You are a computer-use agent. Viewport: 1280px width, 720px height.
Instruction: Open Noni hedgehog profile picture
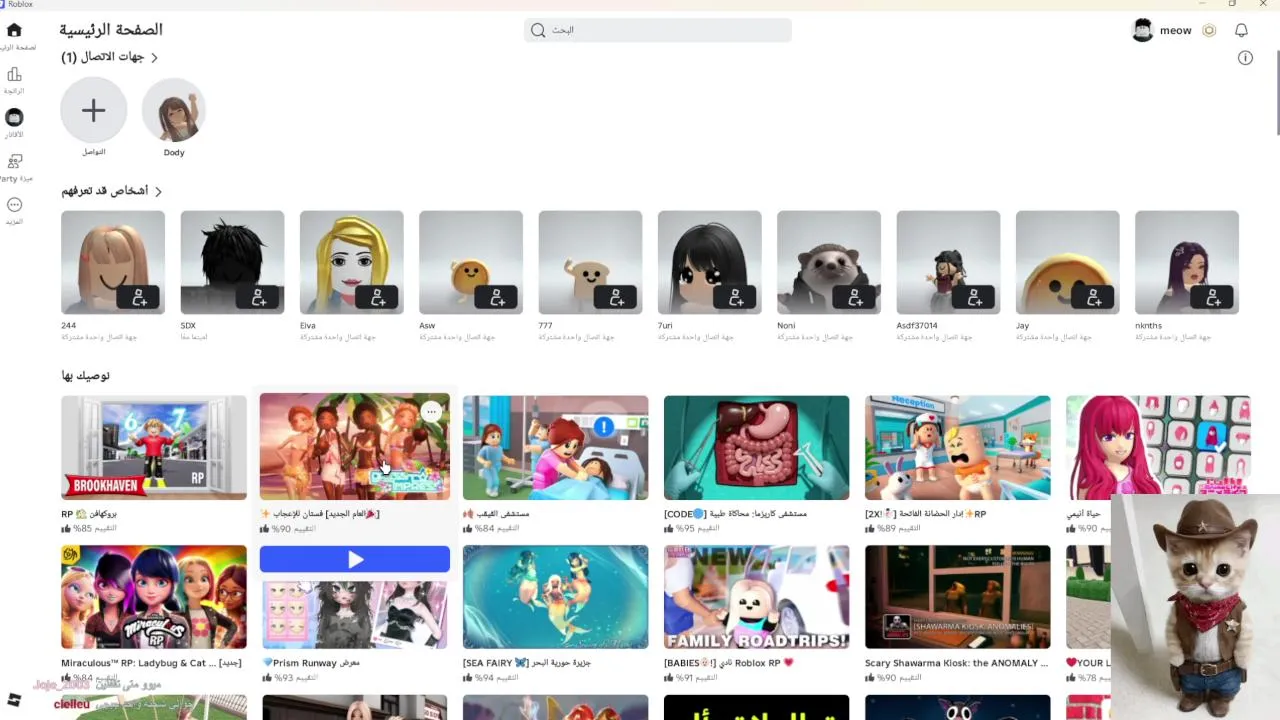(x=829, y=262)
